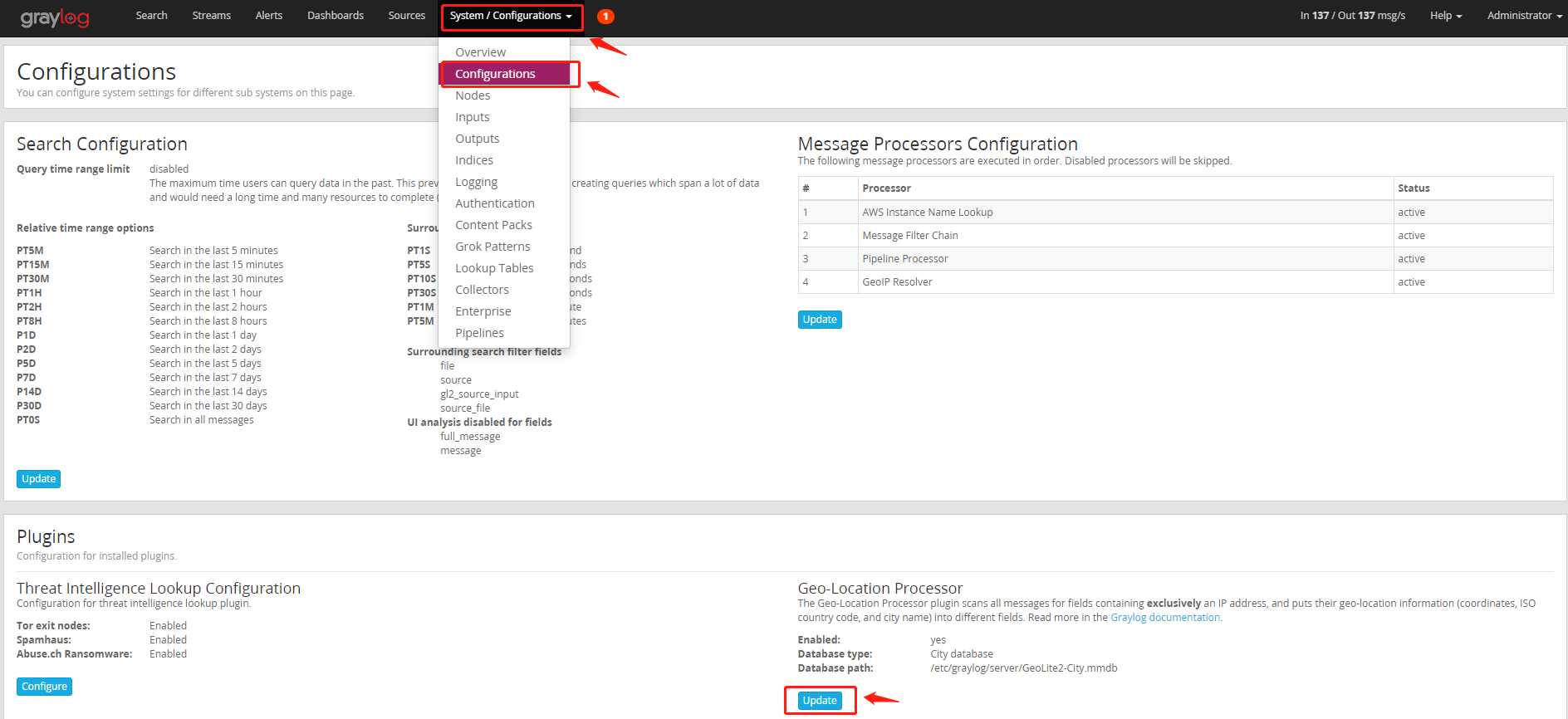Click 'Search in the last 8 hours' text
The height and width of the screenshot is (719, 1568).
(x=208, y=321)
